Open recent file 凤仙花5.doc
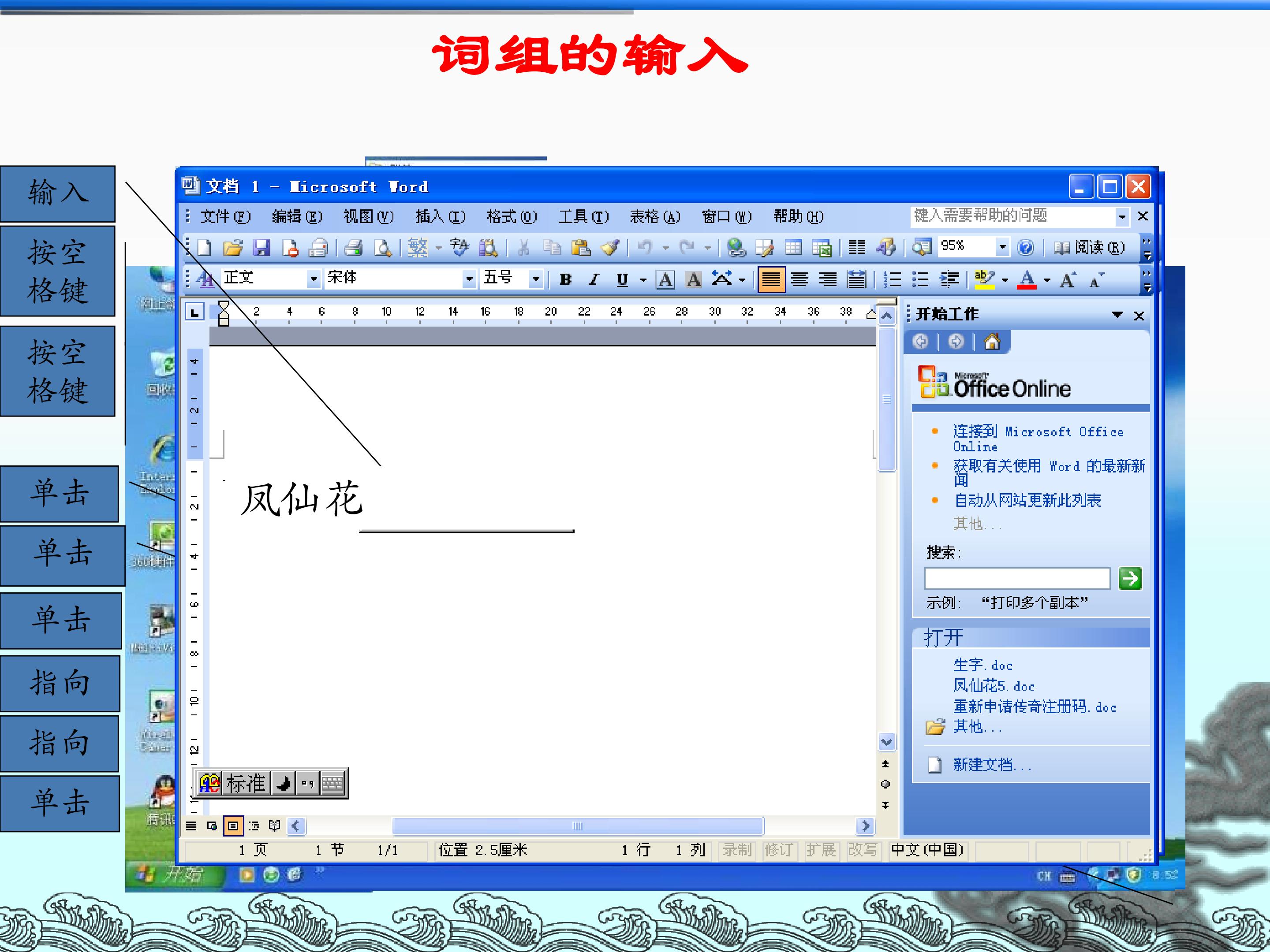This screenshot has height=952, width=1270. [x=994, y=686]
